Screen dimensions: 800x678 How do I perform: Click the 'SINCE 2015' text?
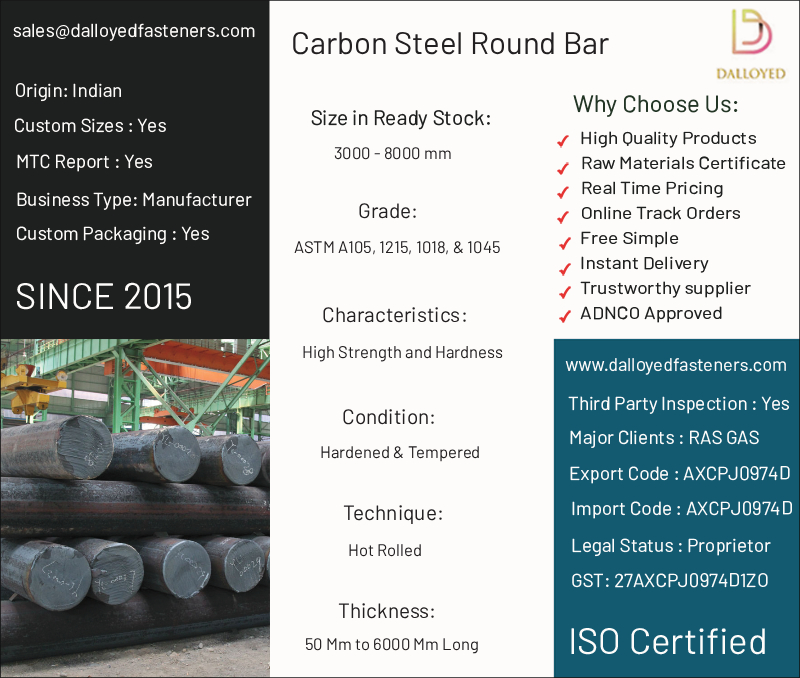(104, 296)
